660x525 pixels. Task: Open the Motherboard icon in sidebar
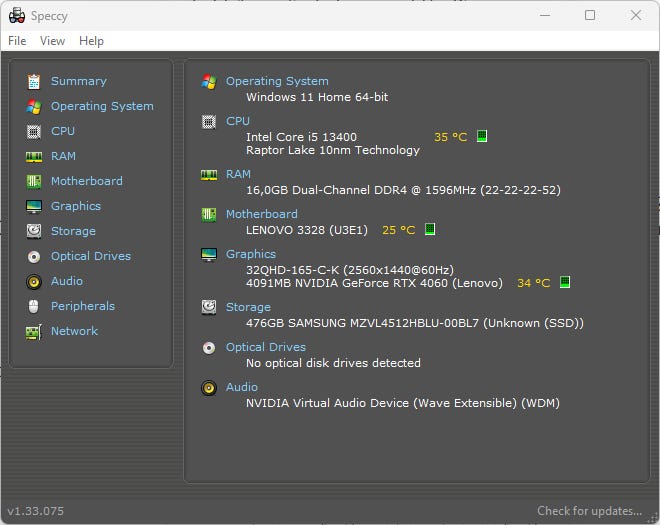click(x=34, y=181)
